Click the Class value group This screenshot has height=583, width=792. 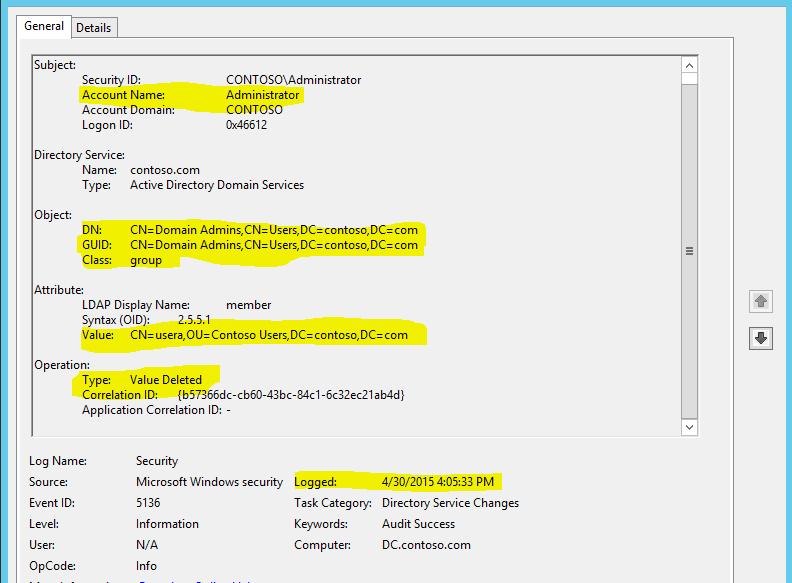(x=146, y=260)
